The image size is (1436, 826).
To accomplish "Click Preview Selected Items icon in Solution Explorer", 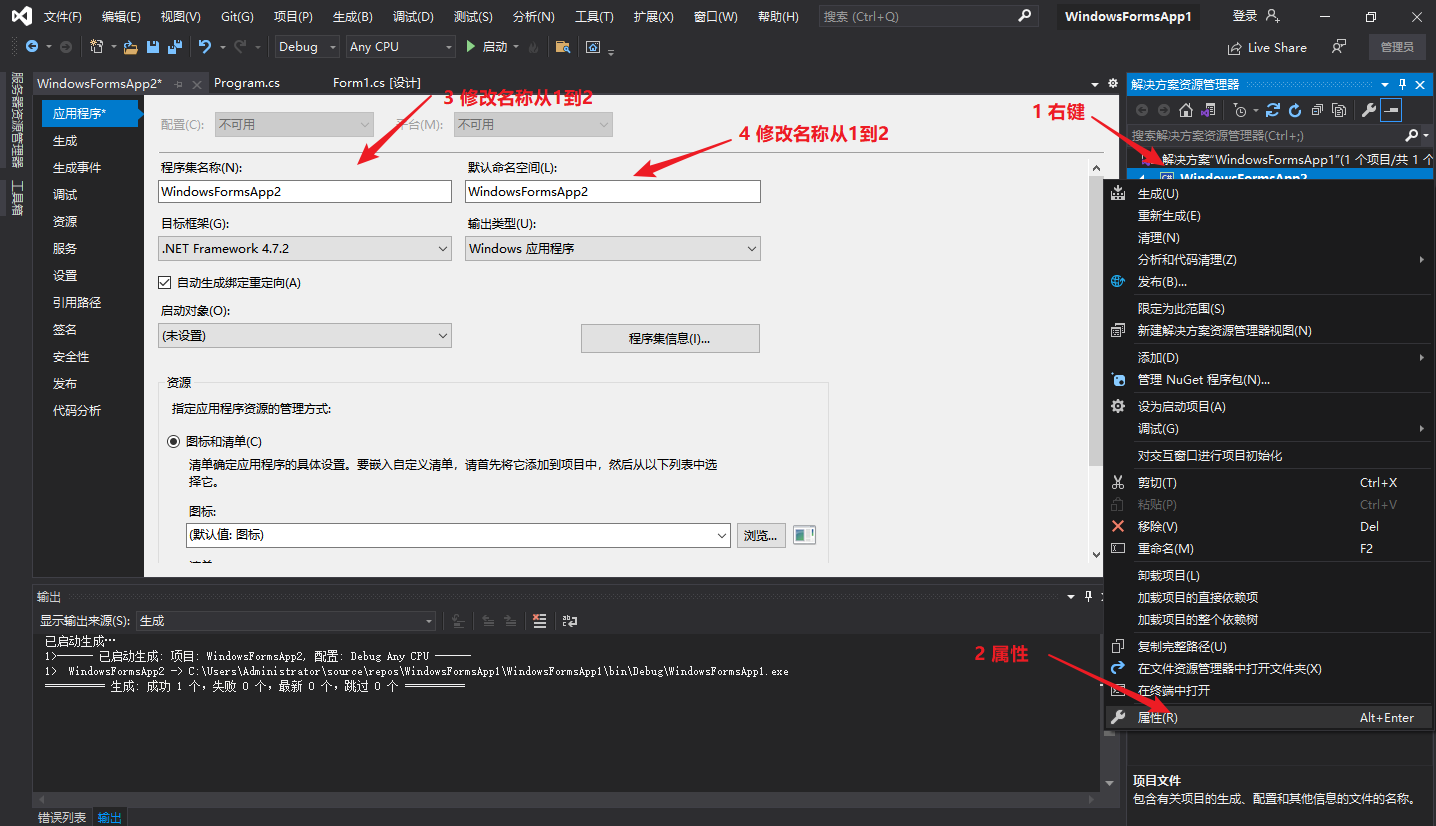I will click(x=1391, y=110).
